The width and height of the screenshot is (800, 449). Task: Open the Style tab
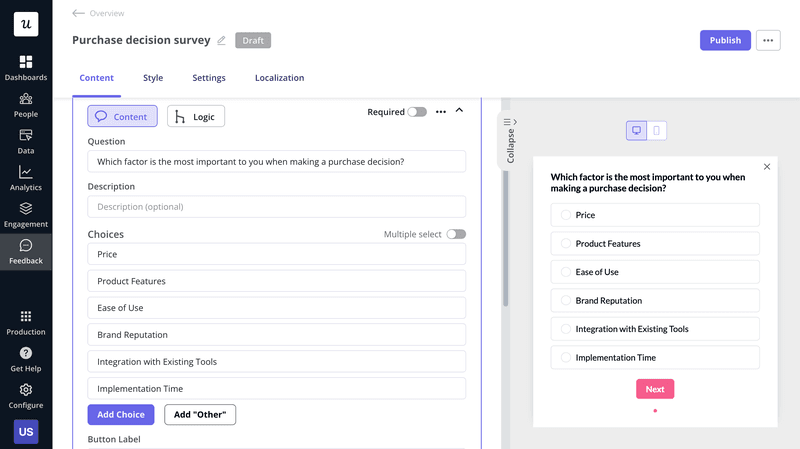coord(153,78)
